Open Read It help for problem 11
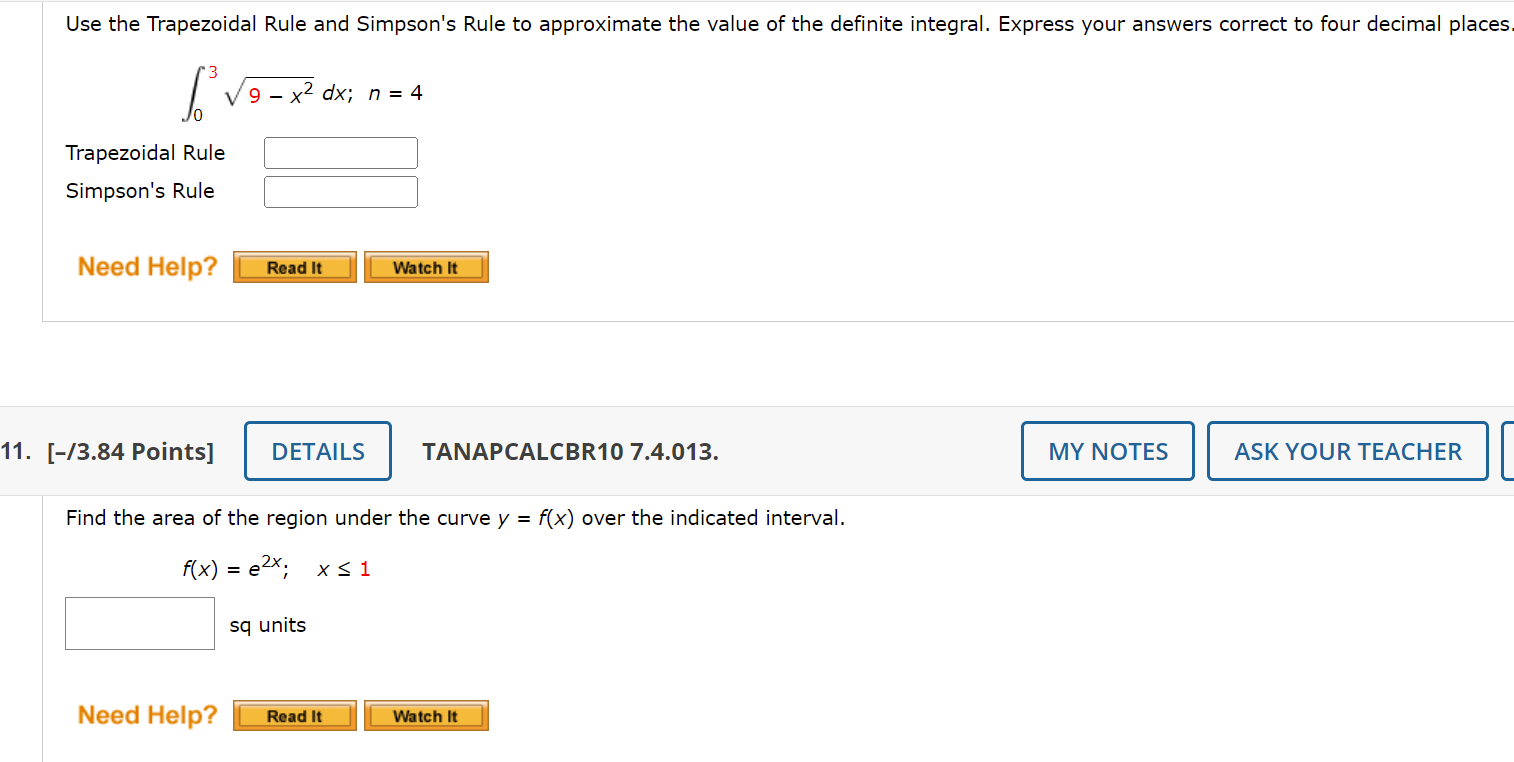 [x=294, y=715]
